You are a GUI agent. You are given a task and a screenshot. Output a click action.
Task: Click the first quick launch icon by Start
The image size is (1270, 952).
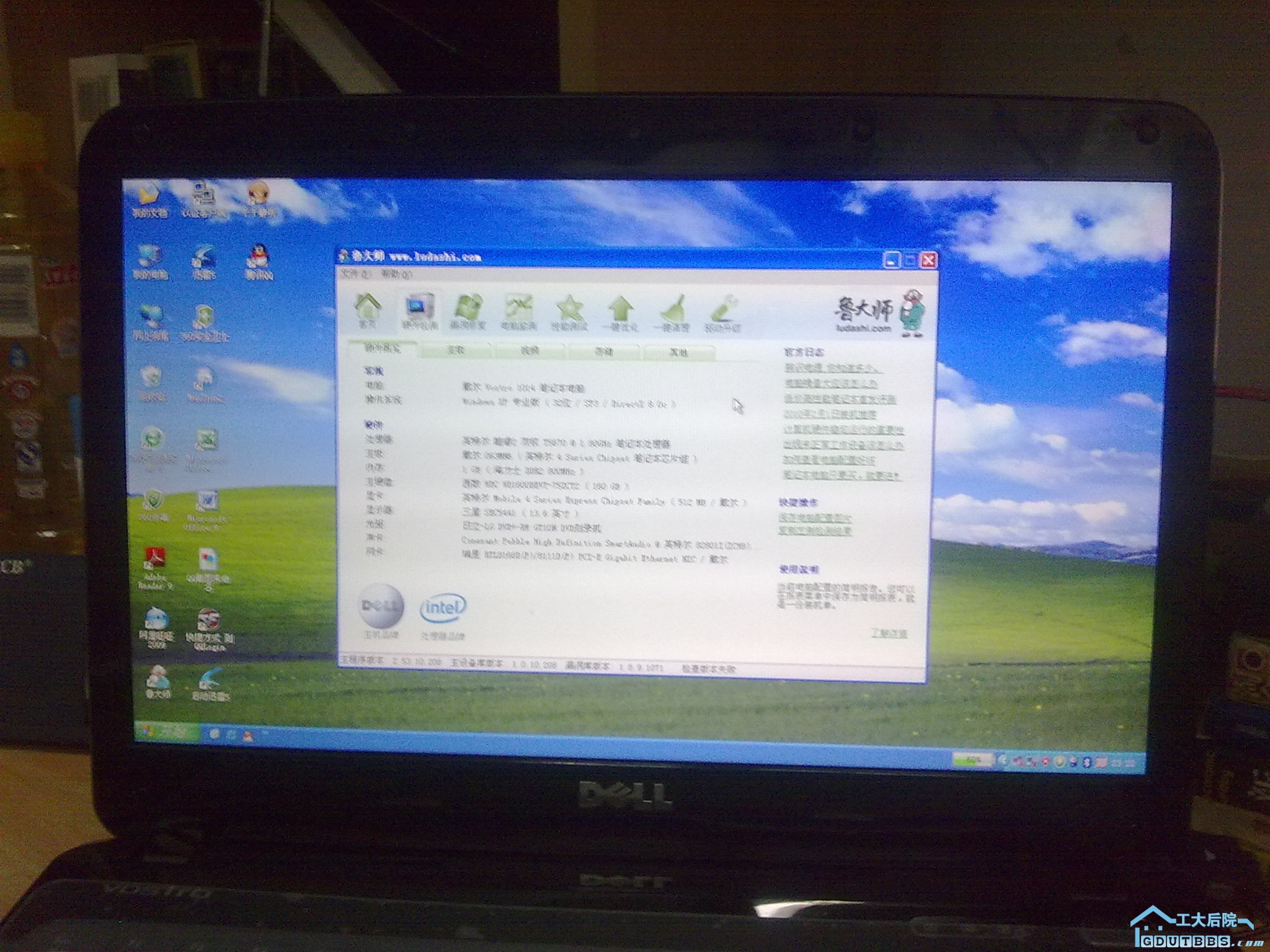[x=215, y=734]
